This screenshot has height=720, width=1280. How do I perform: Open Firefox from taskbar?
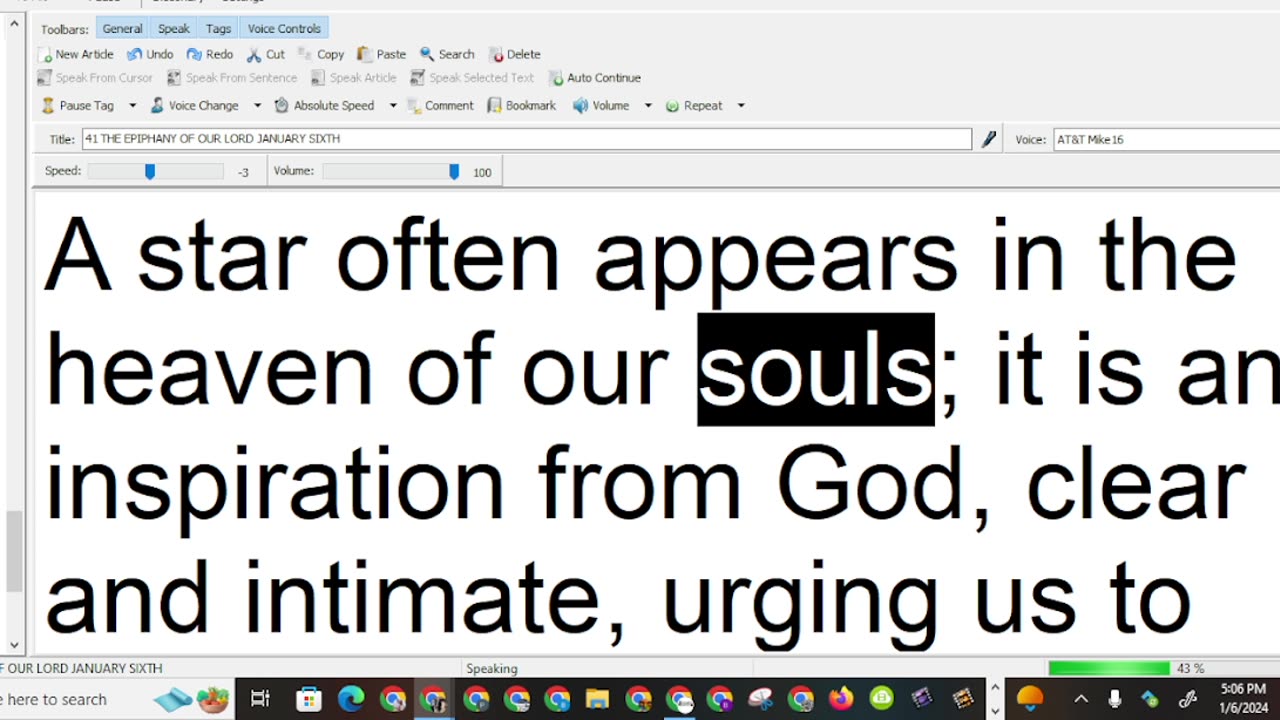point(841,699)
